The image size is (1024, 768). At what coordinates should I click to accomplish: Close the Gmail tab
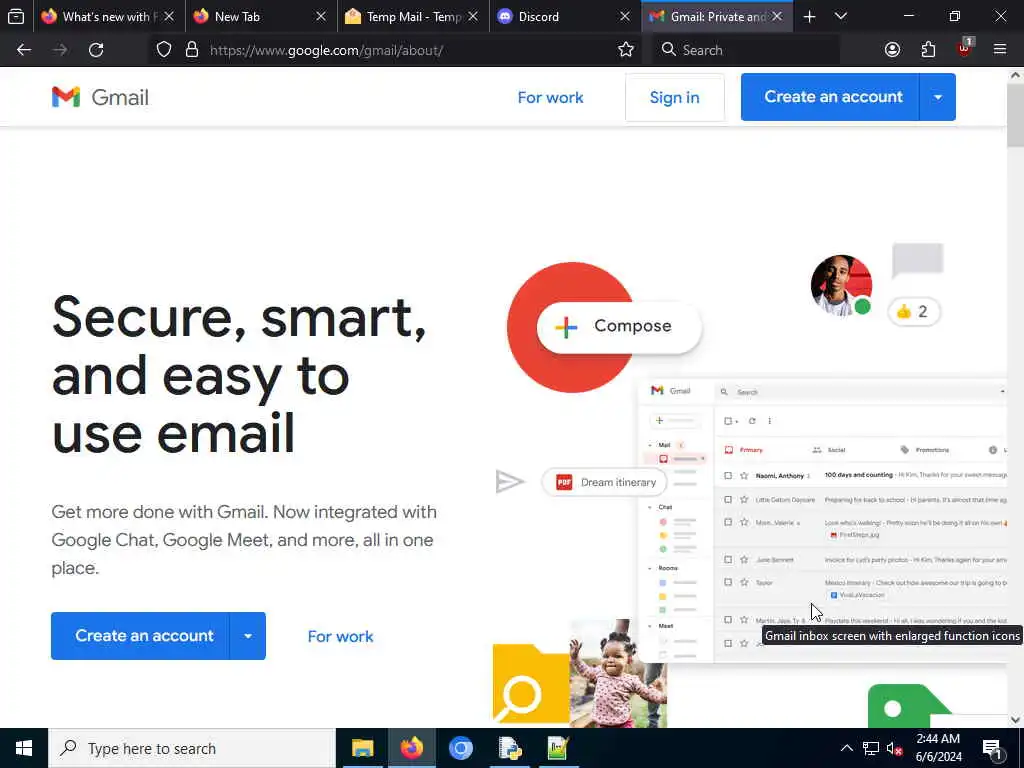(x=777, y=16)
